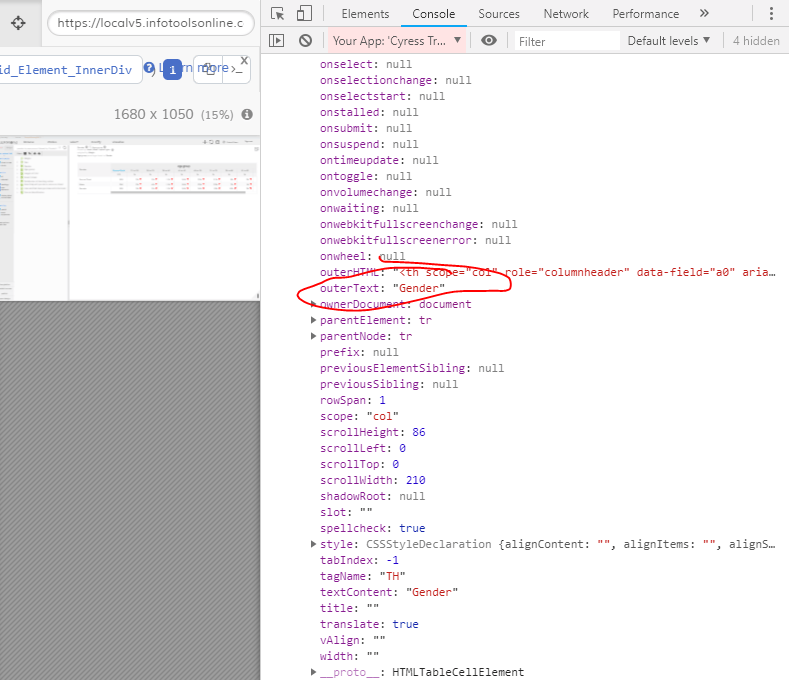Click the viewport size 1680 x 1050 text
Image resolution: width=789 pixels, height=680 pixels.
point(153,114)
